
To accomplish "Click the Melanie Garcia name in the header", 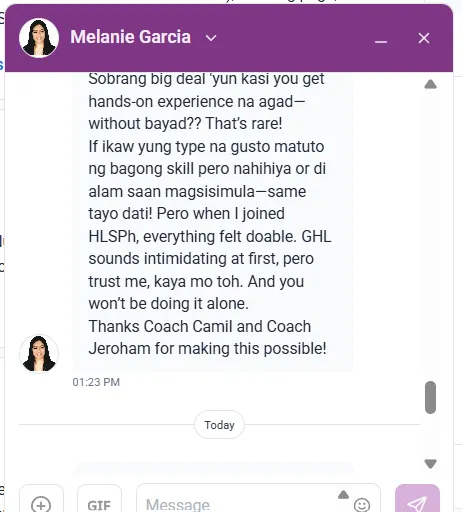I will 131,37.
